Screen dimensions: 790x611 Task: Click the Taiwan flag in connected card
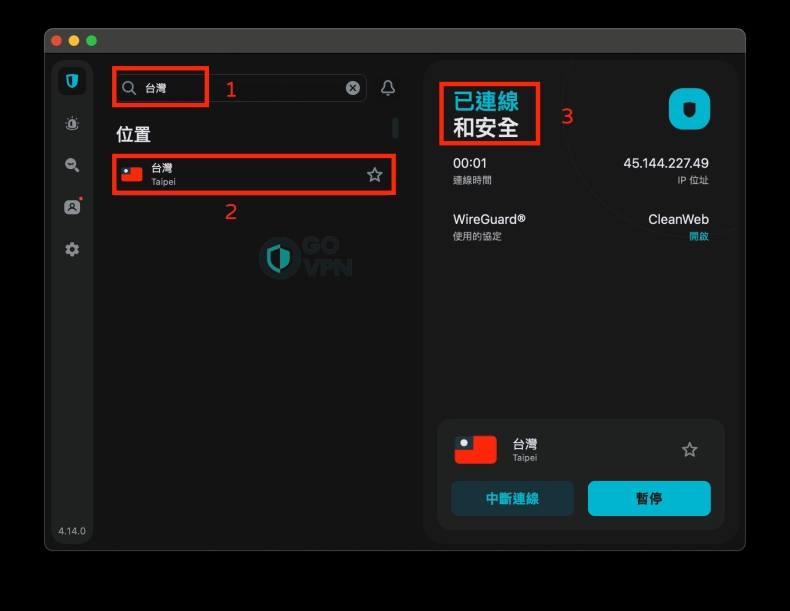tap(475, 449)
